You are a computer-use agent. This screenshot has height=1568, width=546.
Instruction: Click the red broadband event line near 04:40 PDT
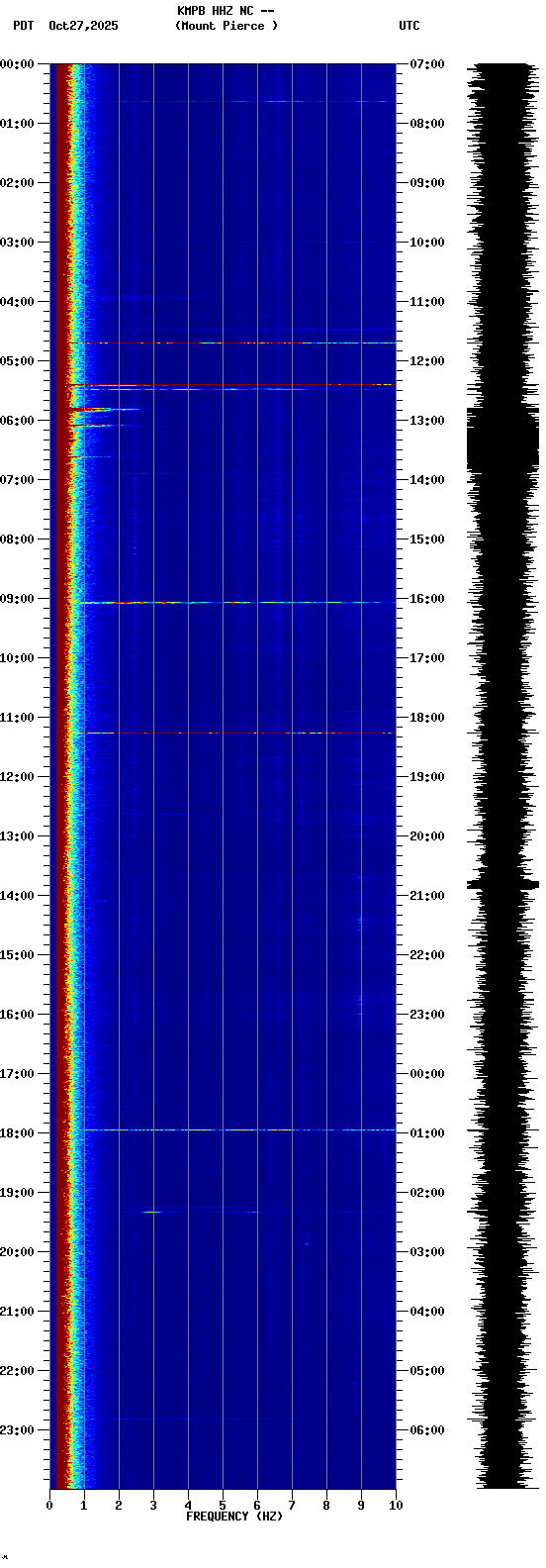pyautogui.click(x=232, y=343)
